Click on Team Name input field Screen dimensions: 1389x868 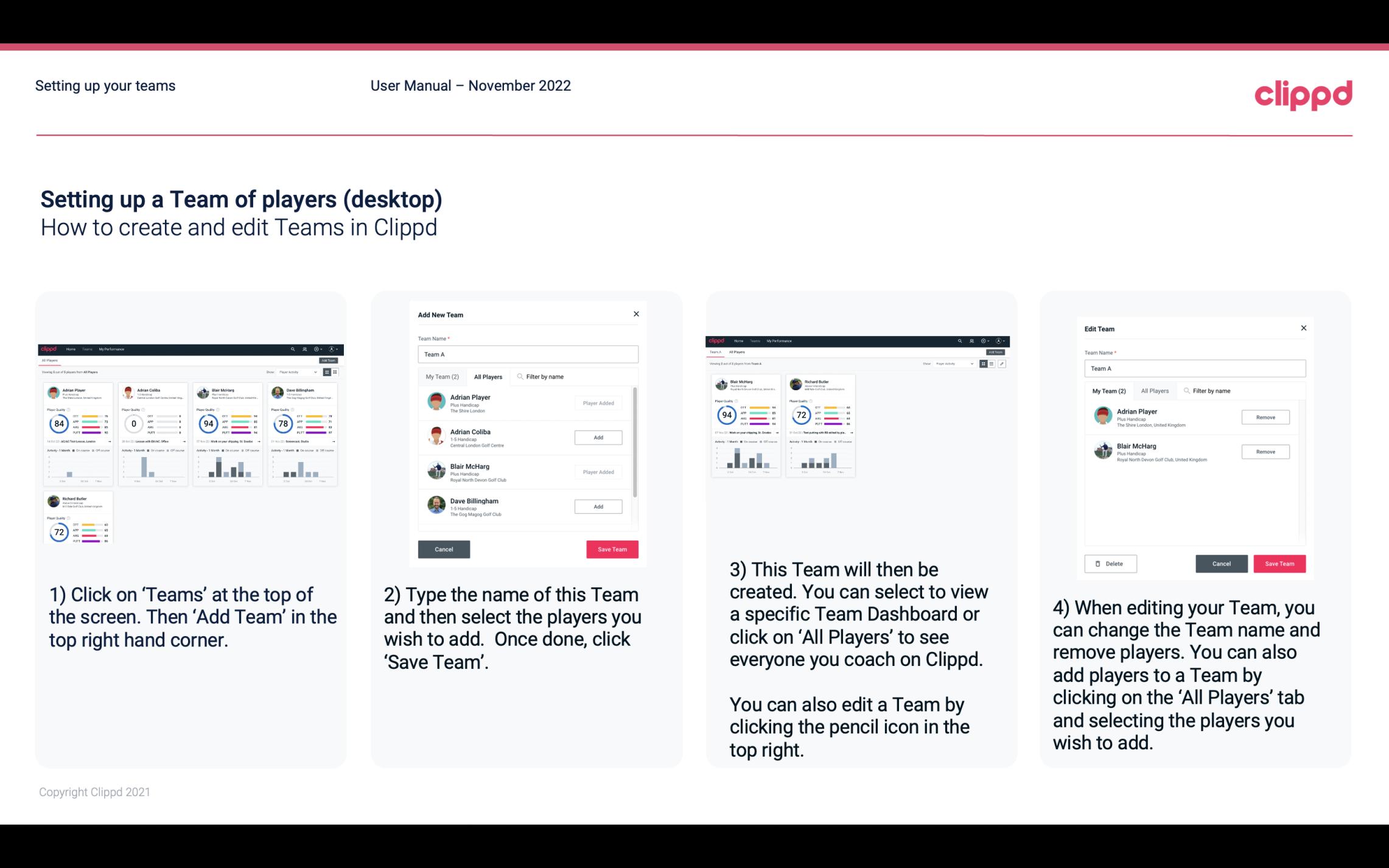[528, 354]
